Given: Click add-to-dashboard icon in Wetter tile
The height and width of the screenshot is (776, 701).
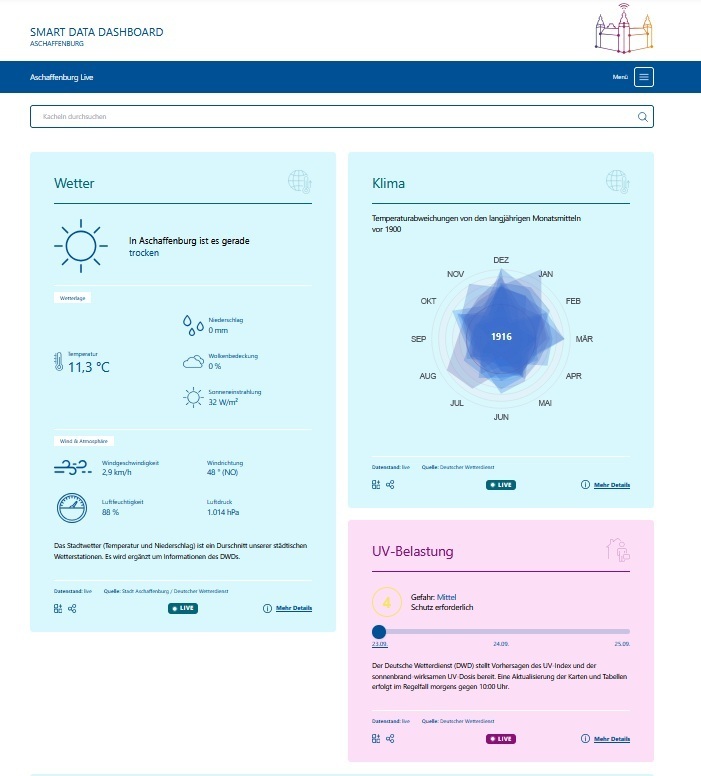Looking at the screenshot, I should click(x=58, y=608).
